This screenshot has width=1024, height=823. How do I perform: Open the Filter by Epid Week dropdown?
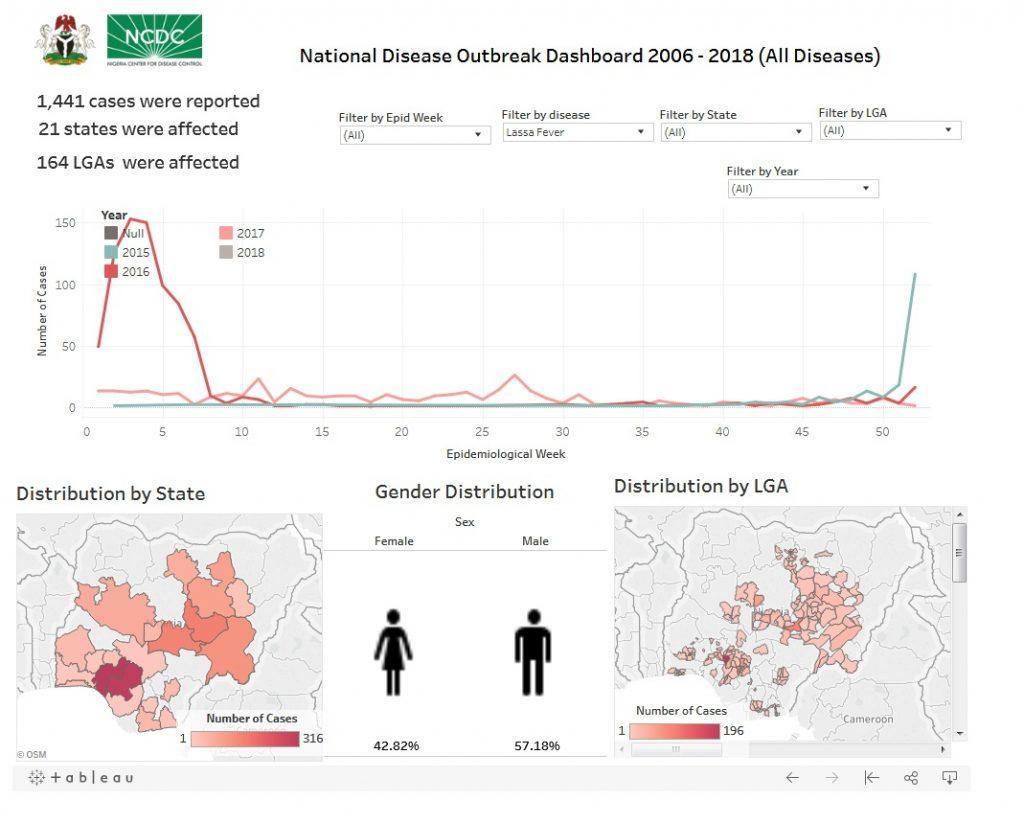[415, 135]
